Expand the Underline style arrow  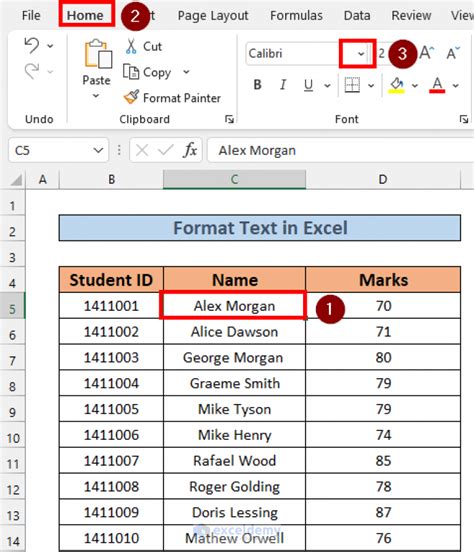pyautogui.click(x=328, y=85)
